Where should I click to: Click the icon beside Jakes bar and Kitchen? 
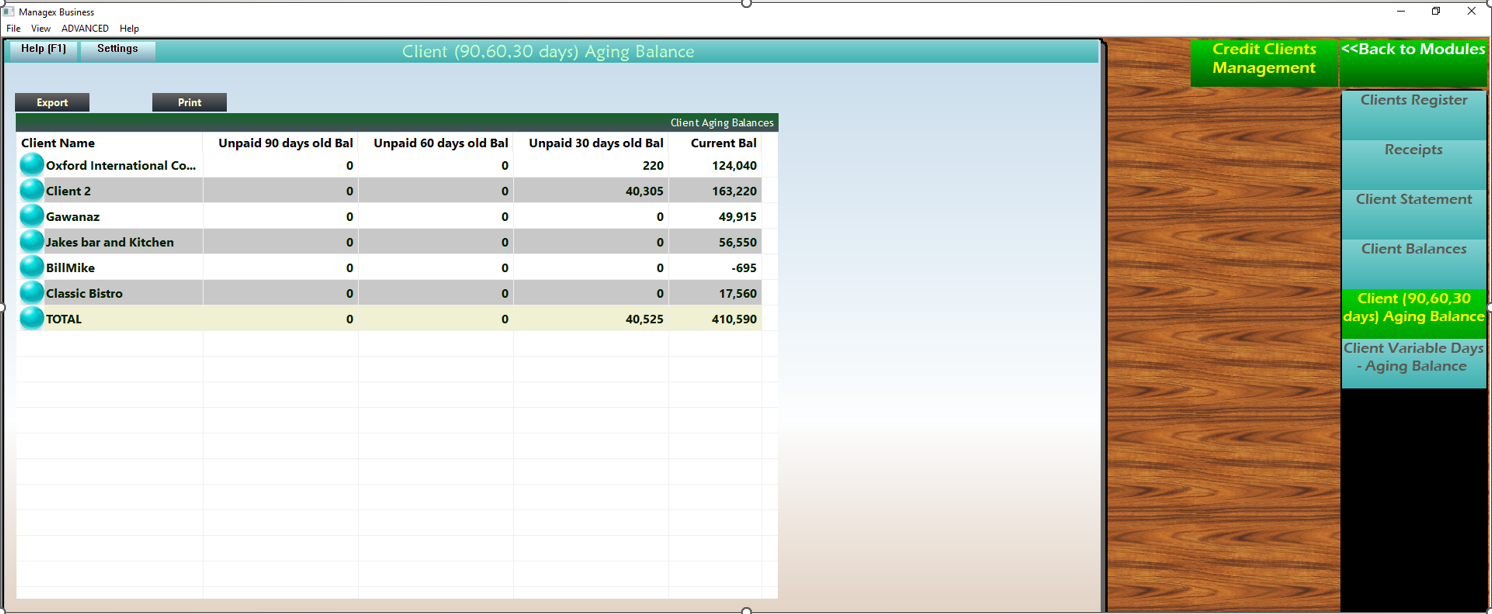(x=30, y=241)
